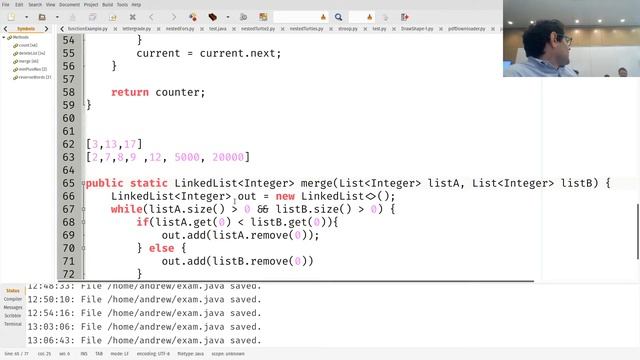Open the Document menu
The image size is (640, 360).
point(69,4)
